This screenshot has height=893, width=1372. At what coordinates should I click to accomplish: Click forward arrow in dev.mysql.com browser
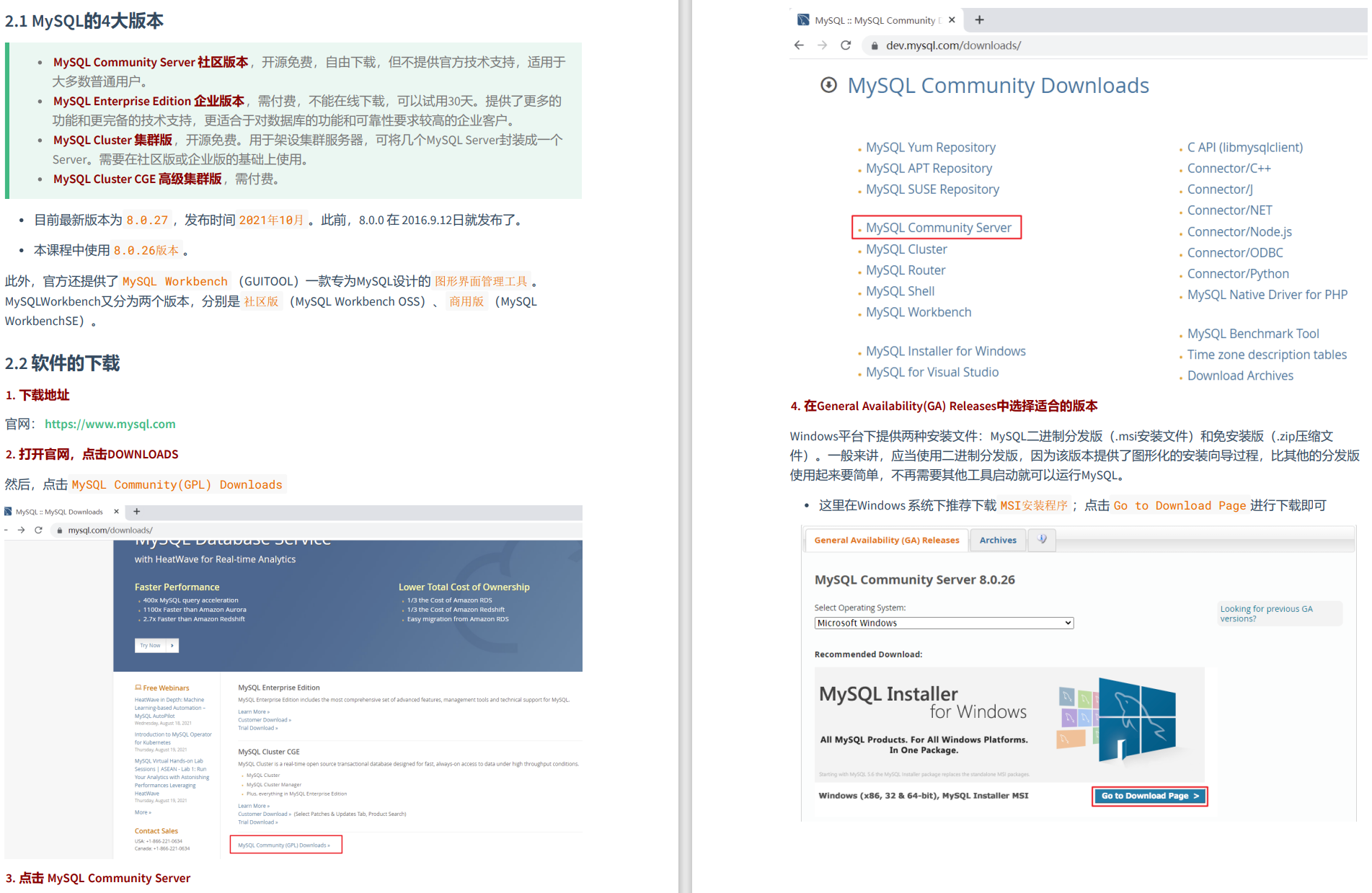tap(823, 45)
